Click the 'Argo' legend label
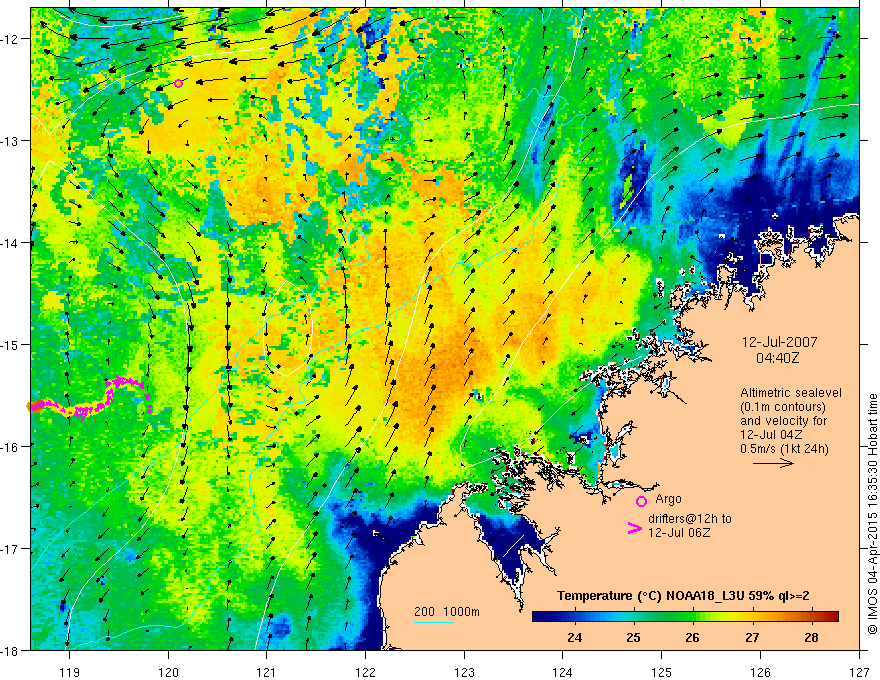The height and width of the screenshot is (680, 880). (668, 499)
